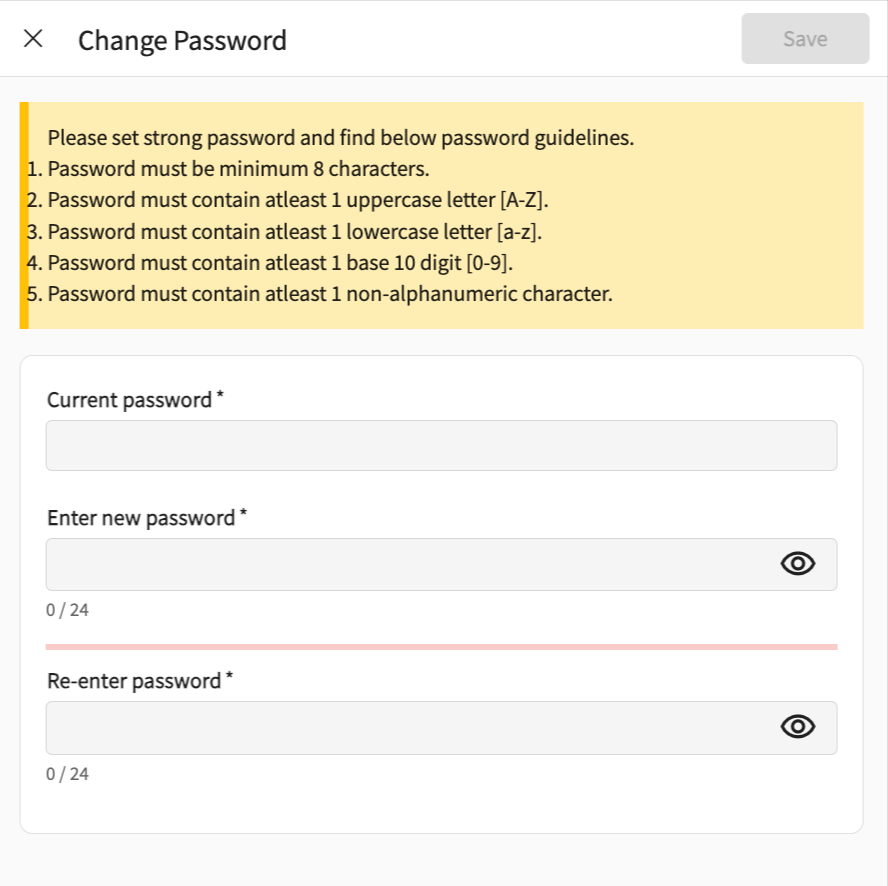Click the Change Password title
The width and height of the screenshot is (888, 886).
182,40
